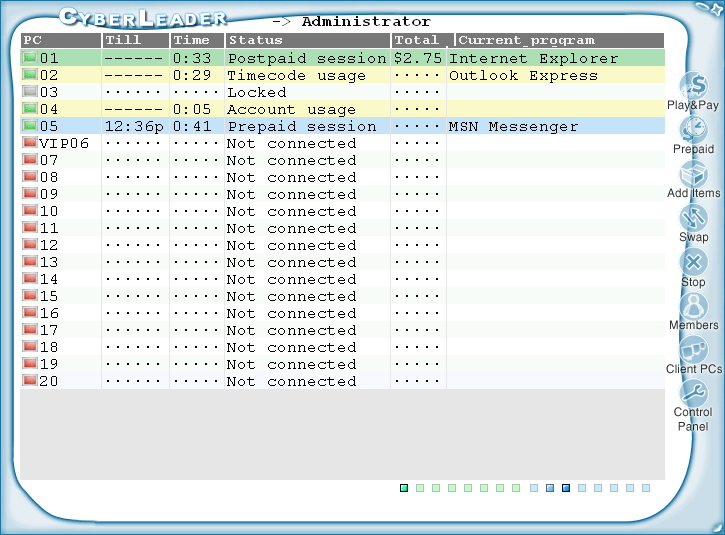
Task: Click the red monitor icon of PC 15
Action: pyautogui.click(x=30, y=295)
